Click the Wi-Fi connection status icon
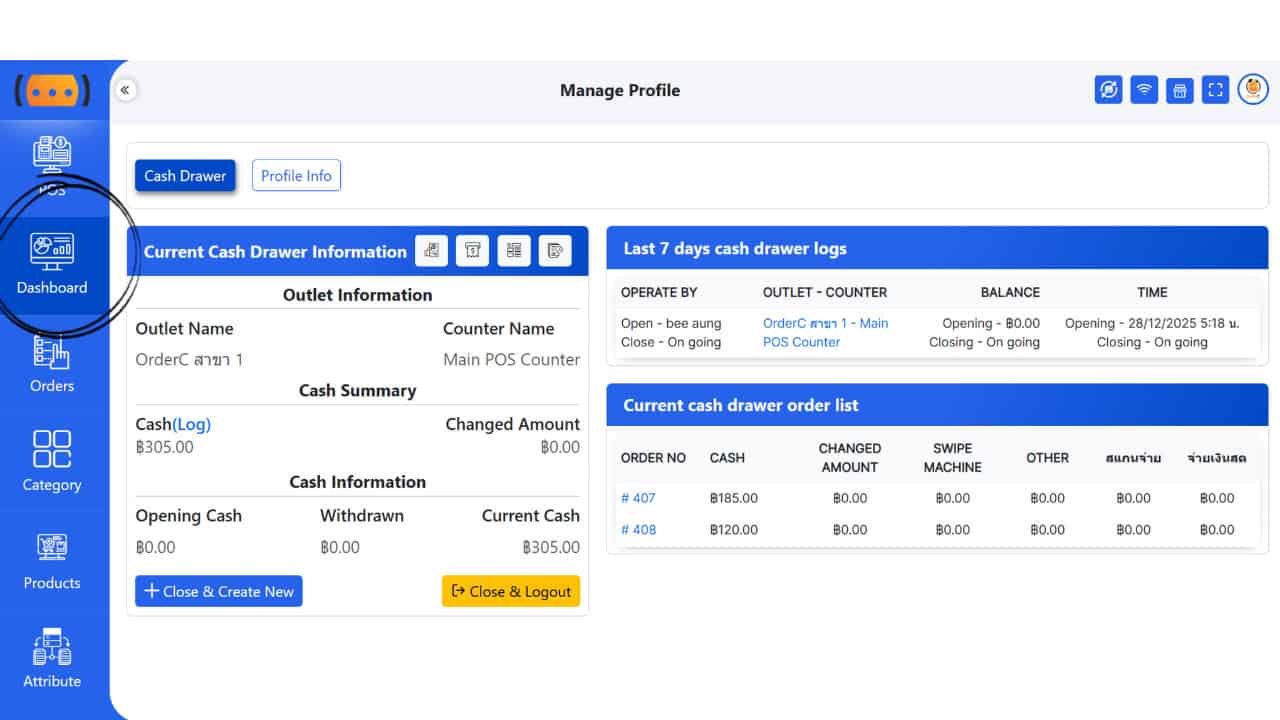This screenshot has height=720, width=1280. coord(1144,91)
